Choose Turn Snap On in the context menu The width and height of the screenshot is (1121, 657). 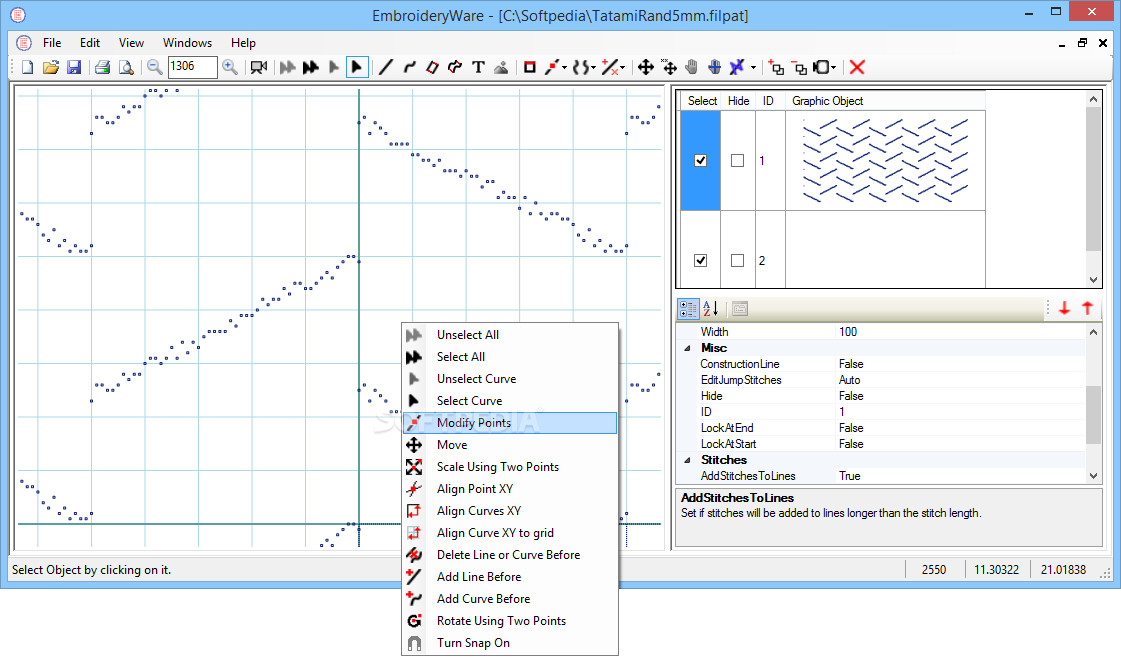(x=510, y=643)
